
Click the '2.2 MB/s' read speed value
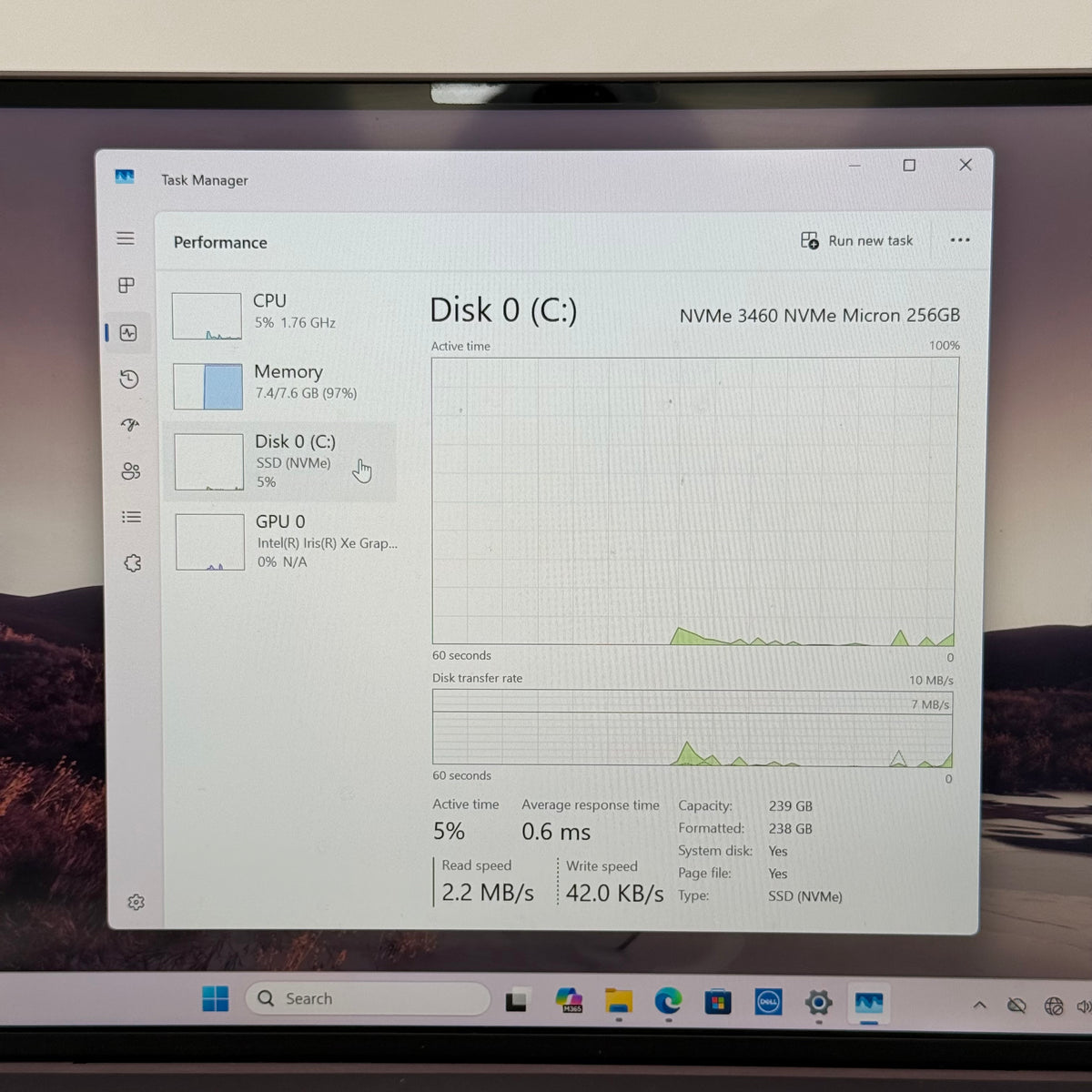488,893
